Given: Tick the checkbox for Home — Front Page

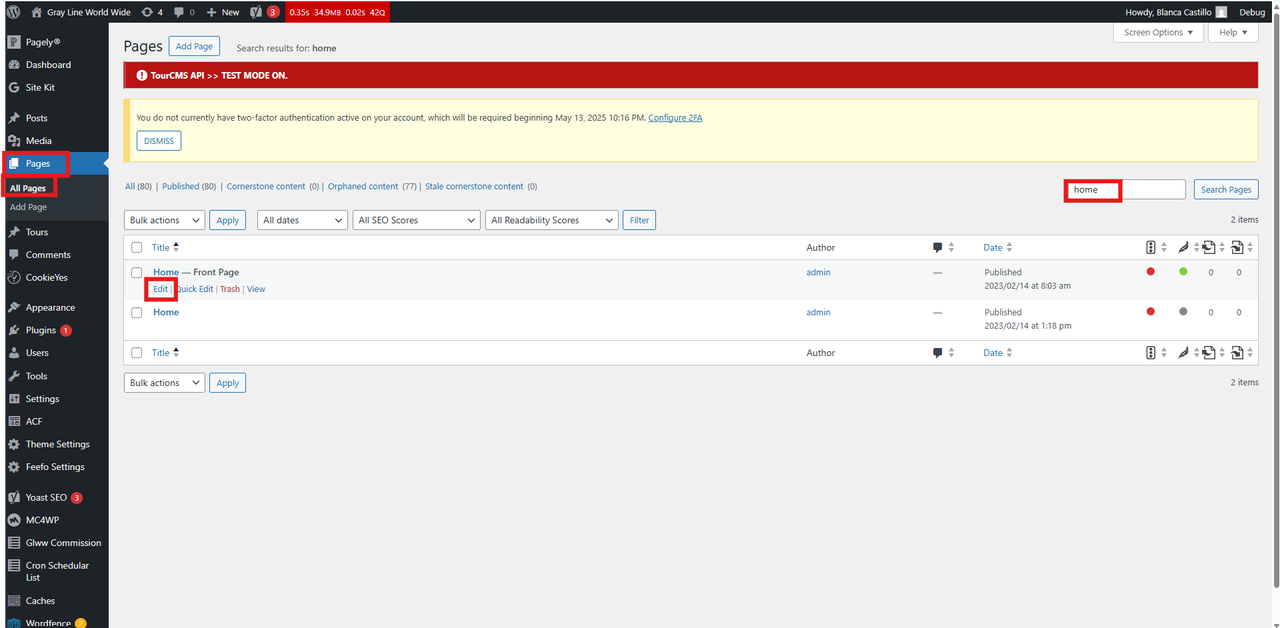Looking at the screenshot, I should pyautogui.click(x=137, y=273).
